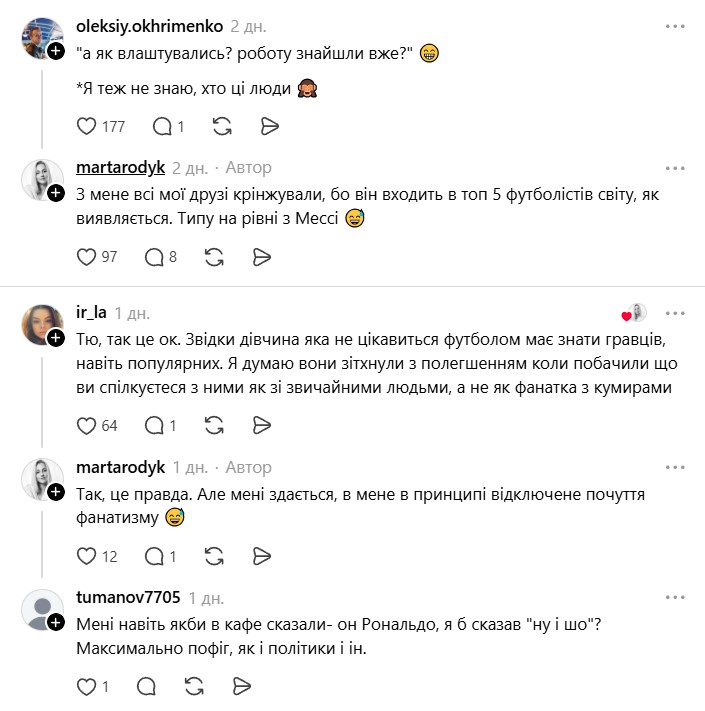Reply to tumanov7705's comment via the speech bubble icon

pyautogui.click(x=146, y=686)
